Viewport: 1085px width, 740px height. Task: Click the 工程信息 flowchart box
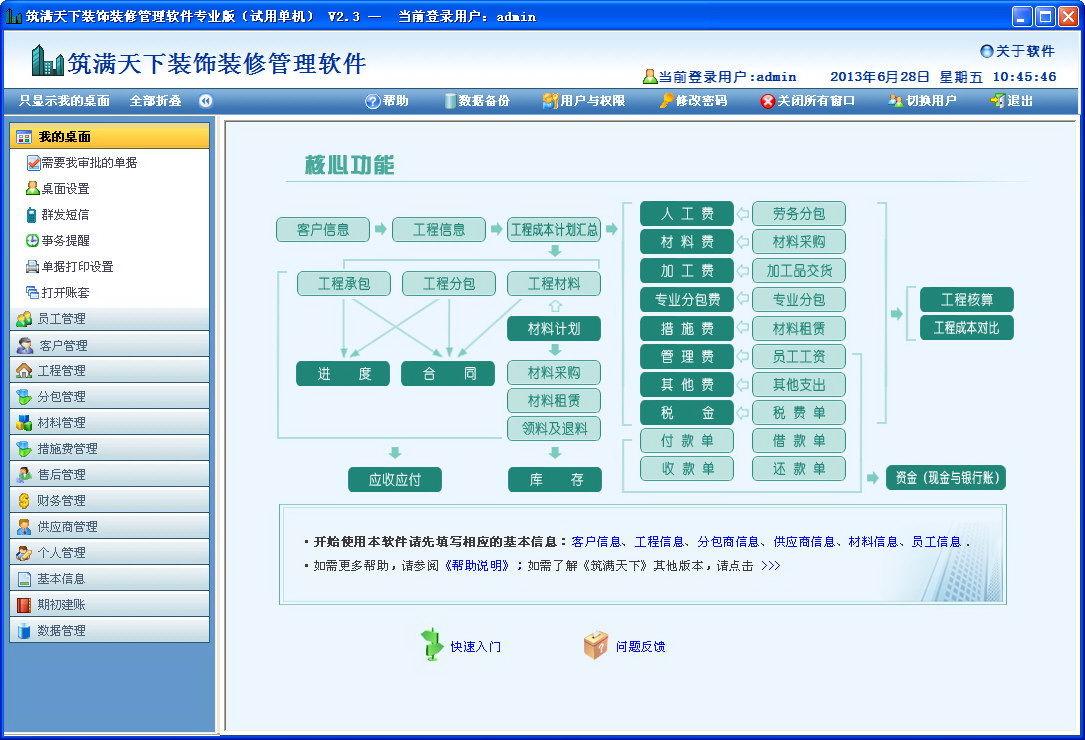pyautogui.click(x=439, y=229)
